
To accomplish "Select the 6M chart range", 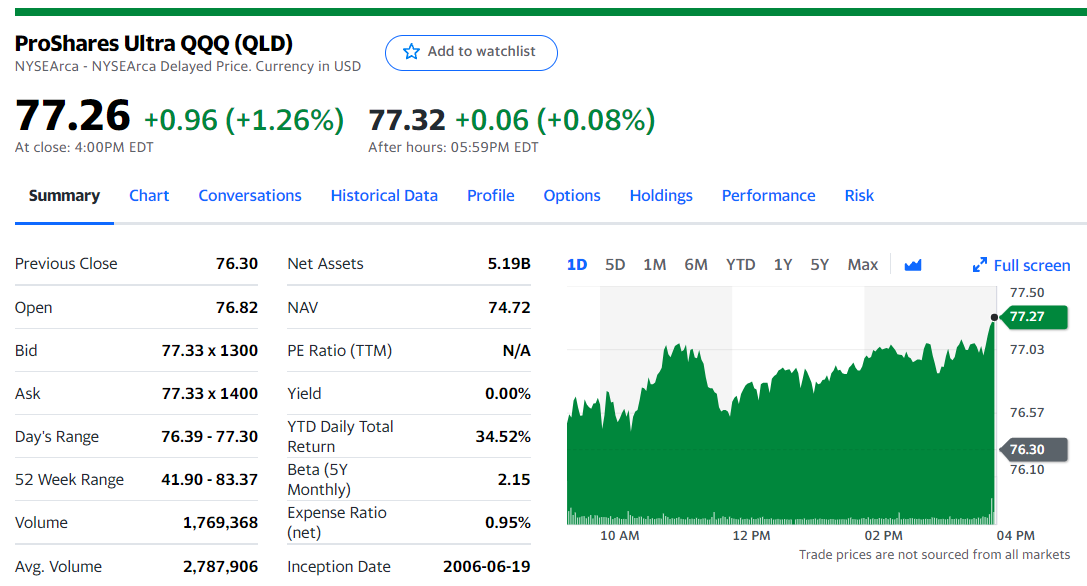I will coord(696,265).
